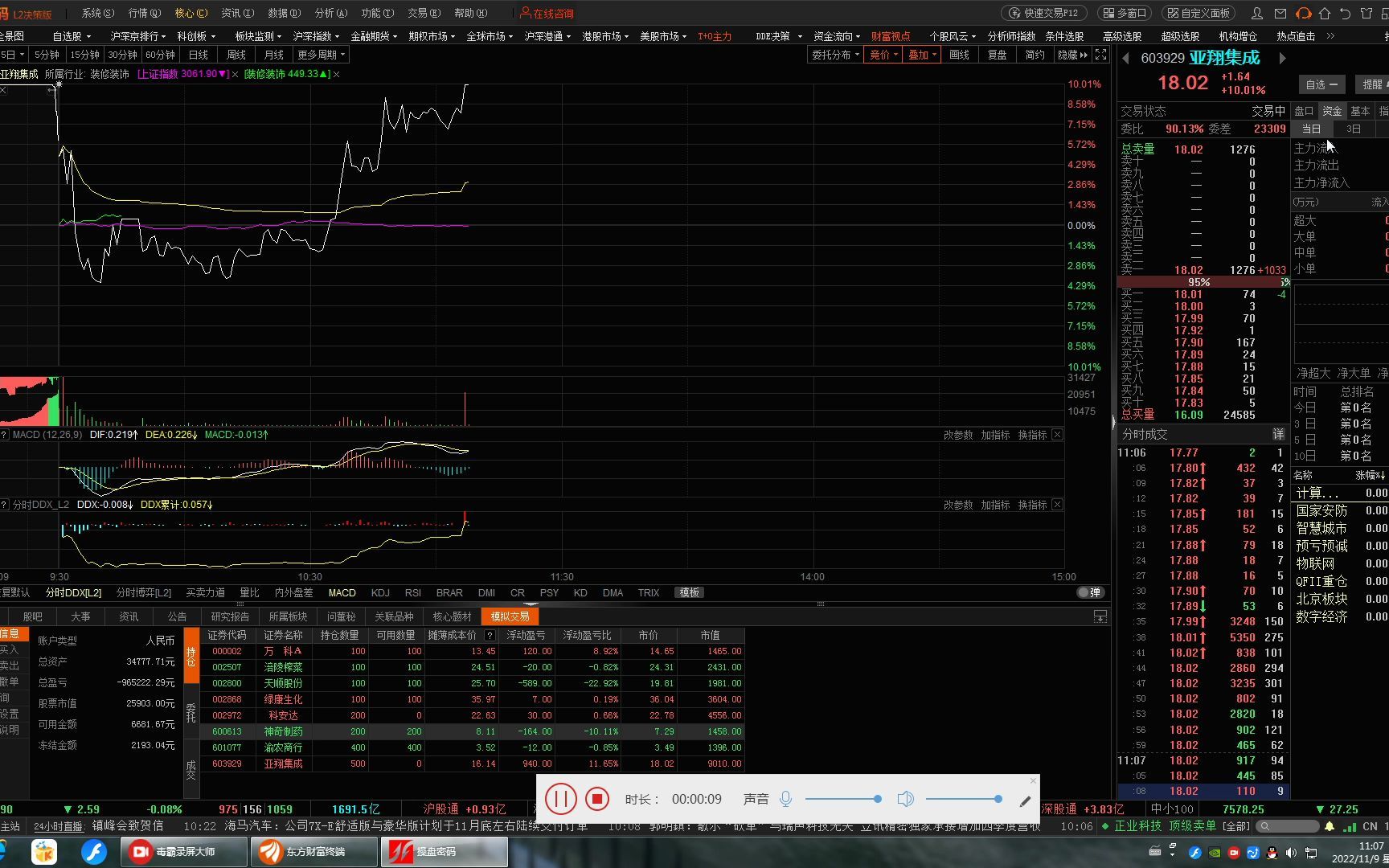1389x868 pixels.
Task: Close the MACD indicator panel
Action: tap(1057, 435)
